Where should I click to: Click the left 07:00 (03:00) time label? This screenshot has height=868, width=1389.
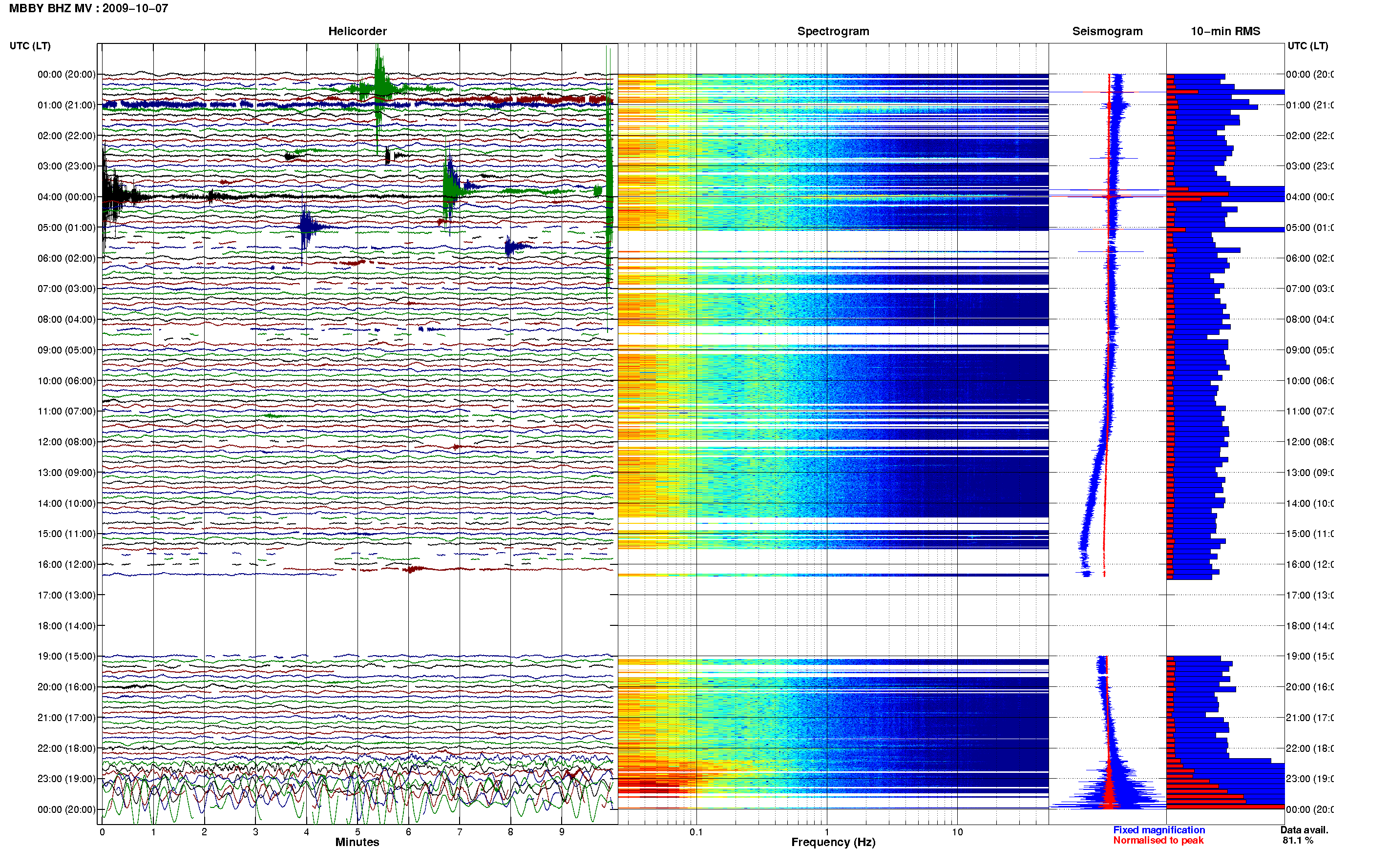coord(66,288)
